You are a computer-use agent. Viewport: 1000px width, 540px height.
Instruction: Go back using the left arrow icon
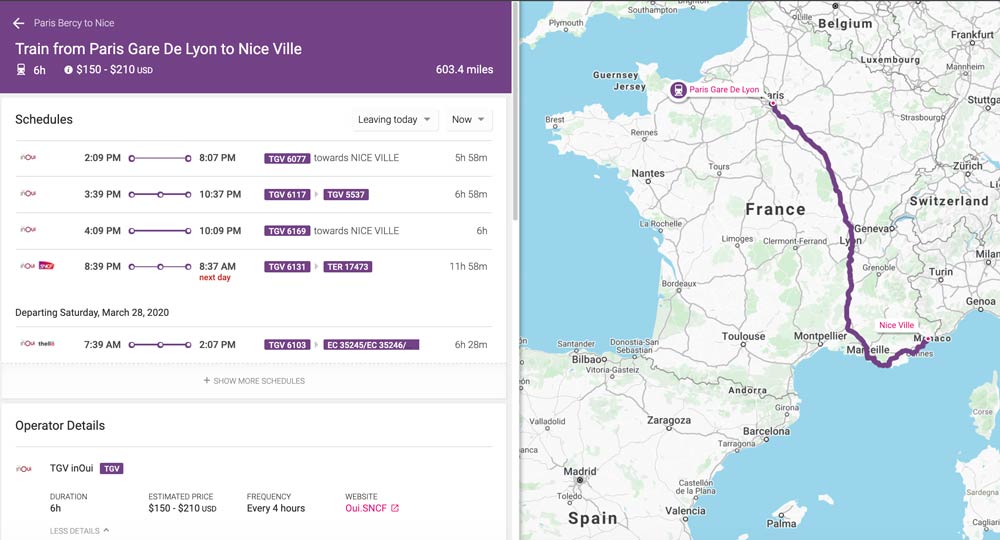pos(18,23)
